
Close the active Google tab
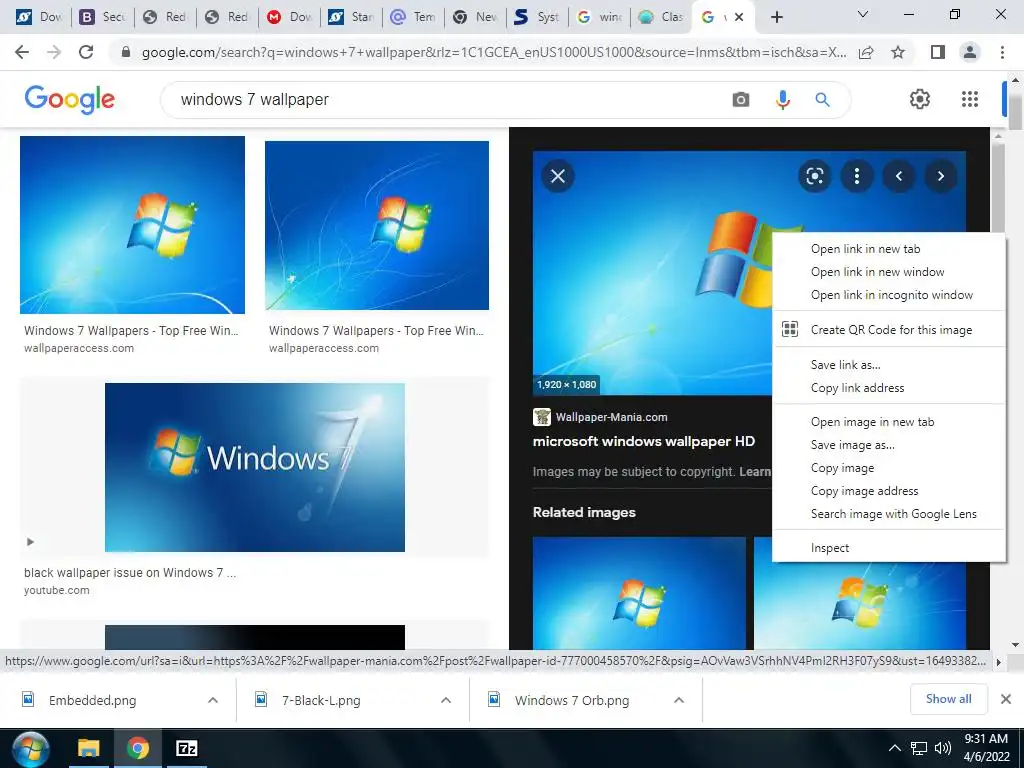739,17
